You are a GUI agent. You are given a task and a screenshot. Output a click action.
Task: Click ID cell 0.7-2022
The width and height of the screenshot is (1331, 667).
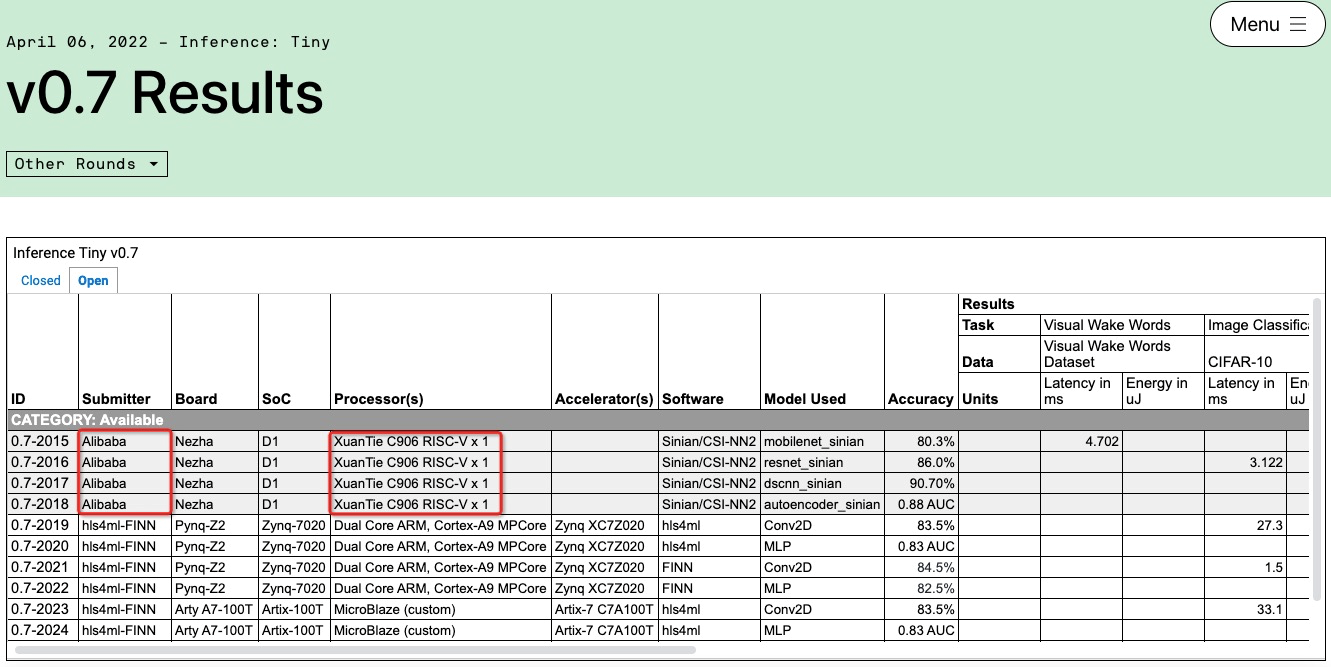tap(43, 588)
